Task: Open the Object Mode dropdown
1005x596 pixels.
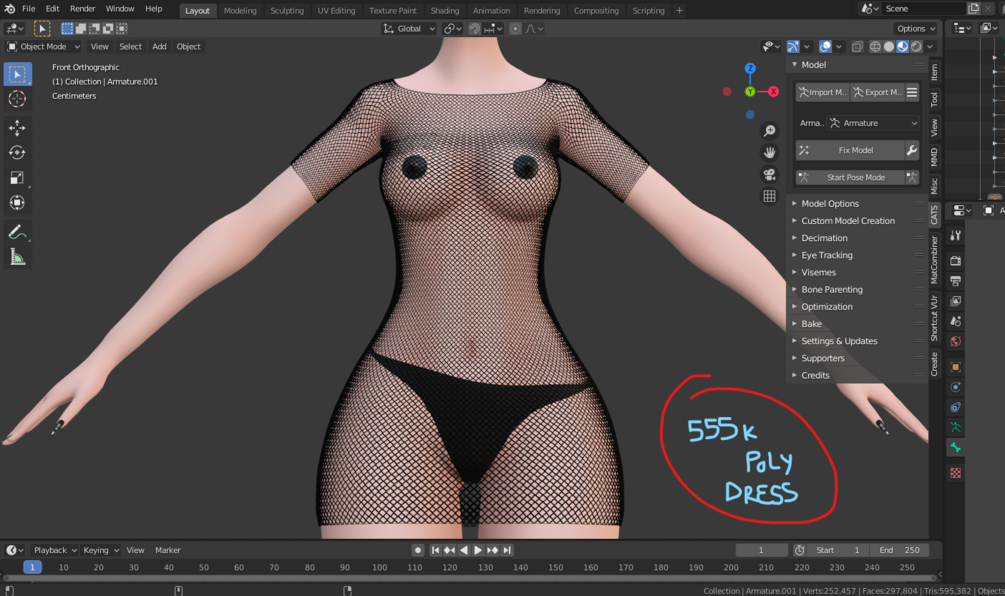Action: pos(44,47)
